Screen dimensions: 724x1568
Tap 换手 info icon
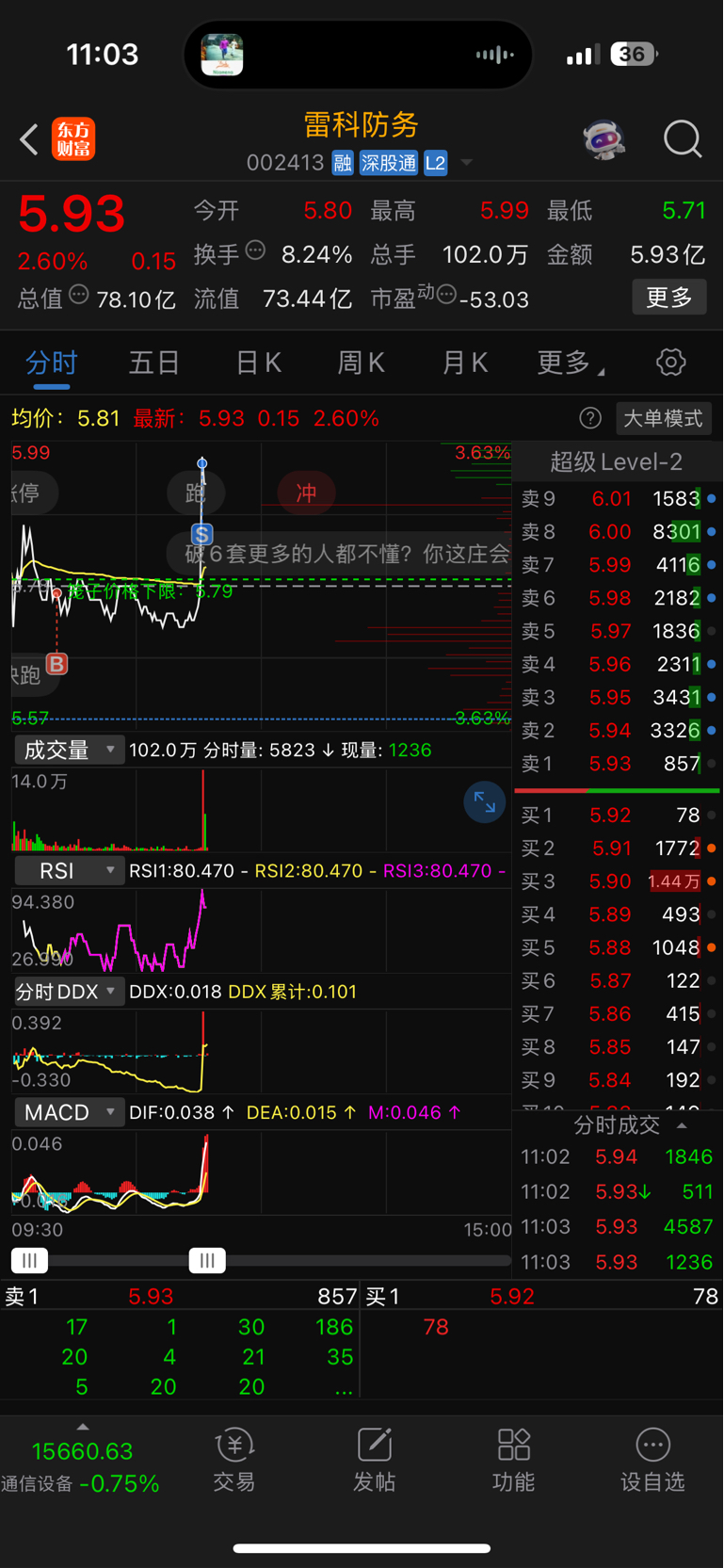click(255, 251)
